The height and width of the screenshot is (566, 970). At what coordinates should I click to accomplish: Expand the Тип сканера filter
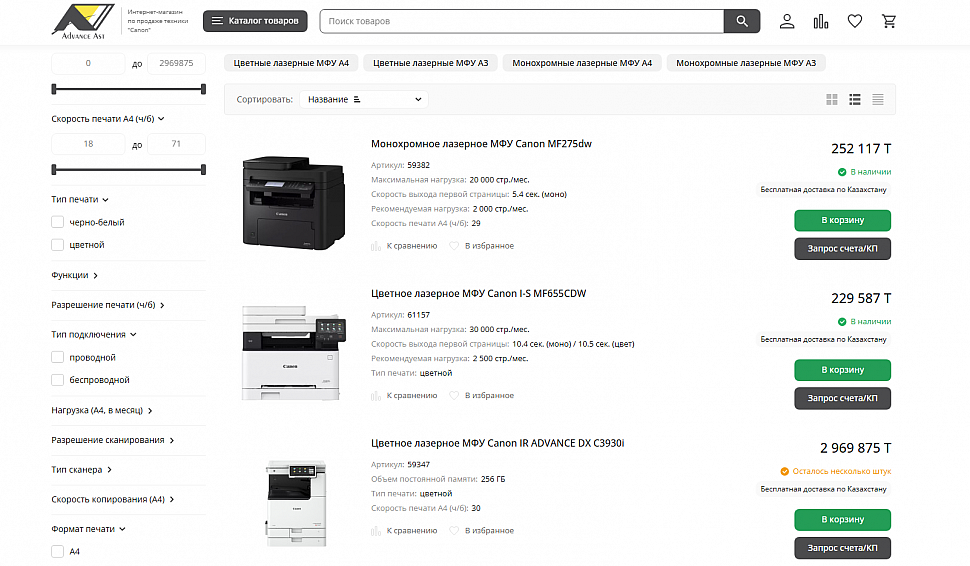point(82,470)
